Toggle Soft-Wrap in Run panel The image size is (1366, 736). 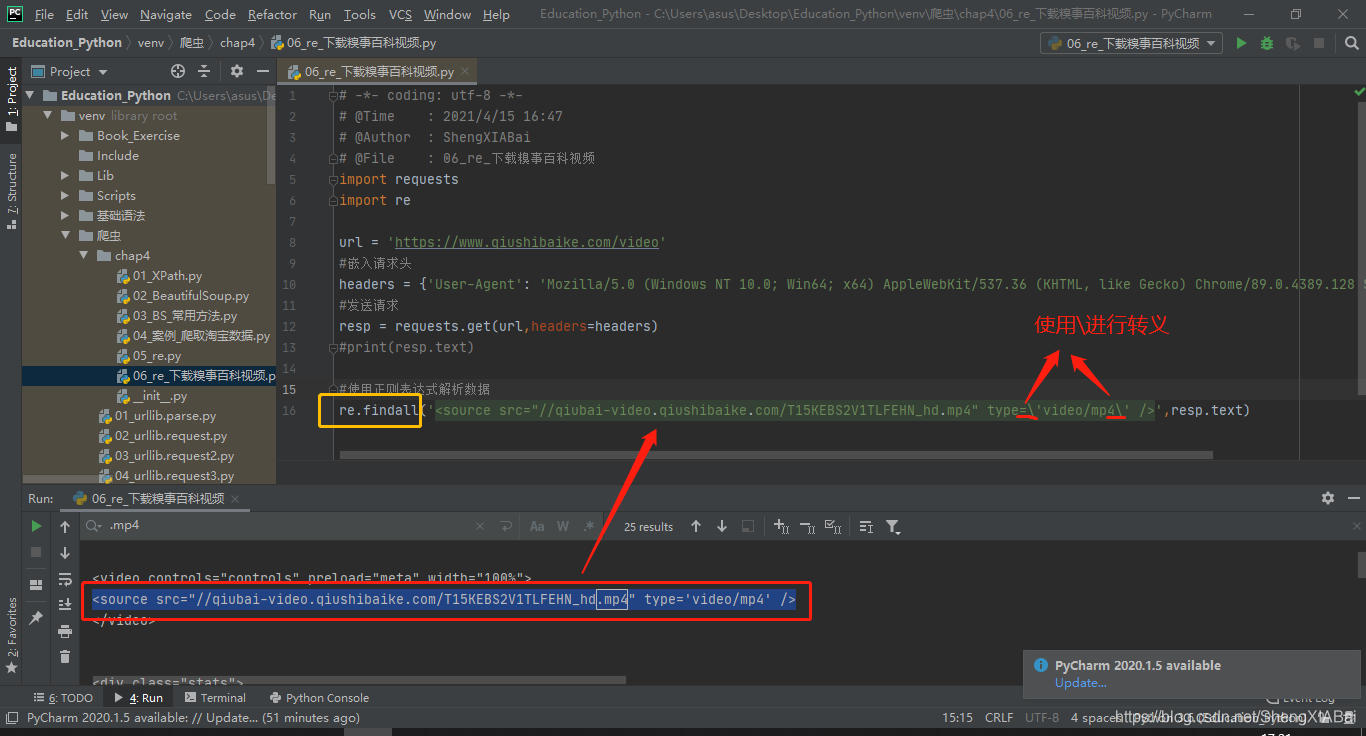click(65, 579)
